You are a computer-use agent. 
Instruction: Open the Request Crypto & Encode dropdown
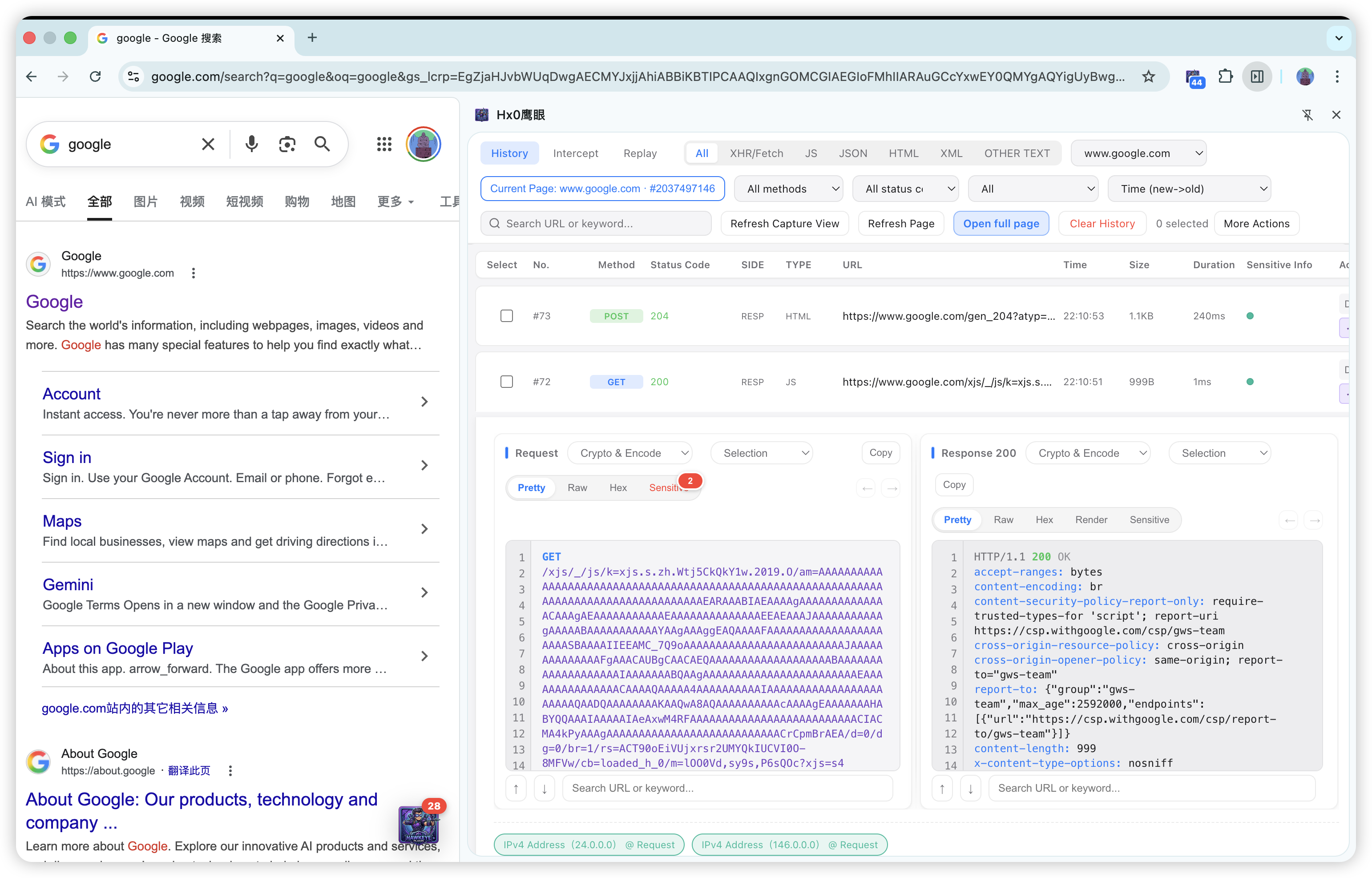click(x=630, y=453)
